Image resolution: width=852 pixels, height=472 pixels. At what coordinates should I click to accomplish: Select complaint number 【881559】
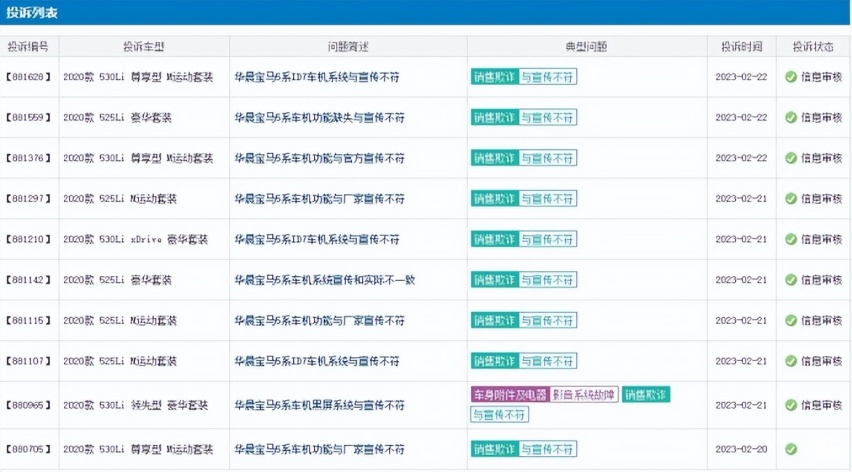[x=28, y=117]
